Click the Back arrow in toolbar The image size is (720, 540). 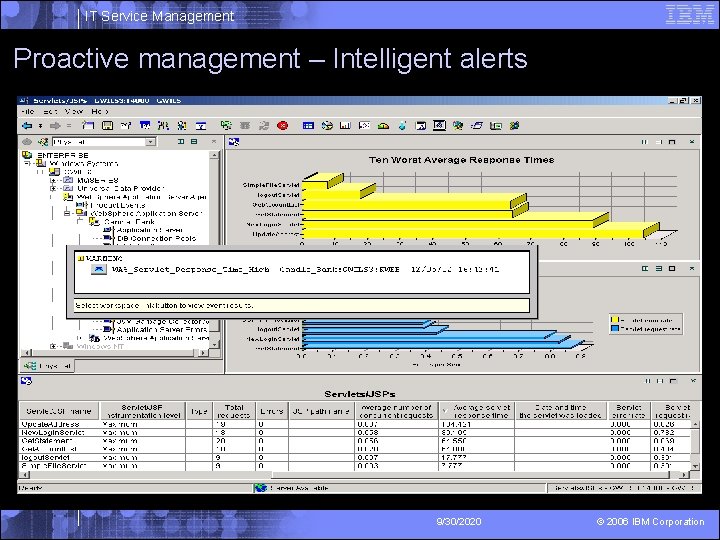coord(27,126)
